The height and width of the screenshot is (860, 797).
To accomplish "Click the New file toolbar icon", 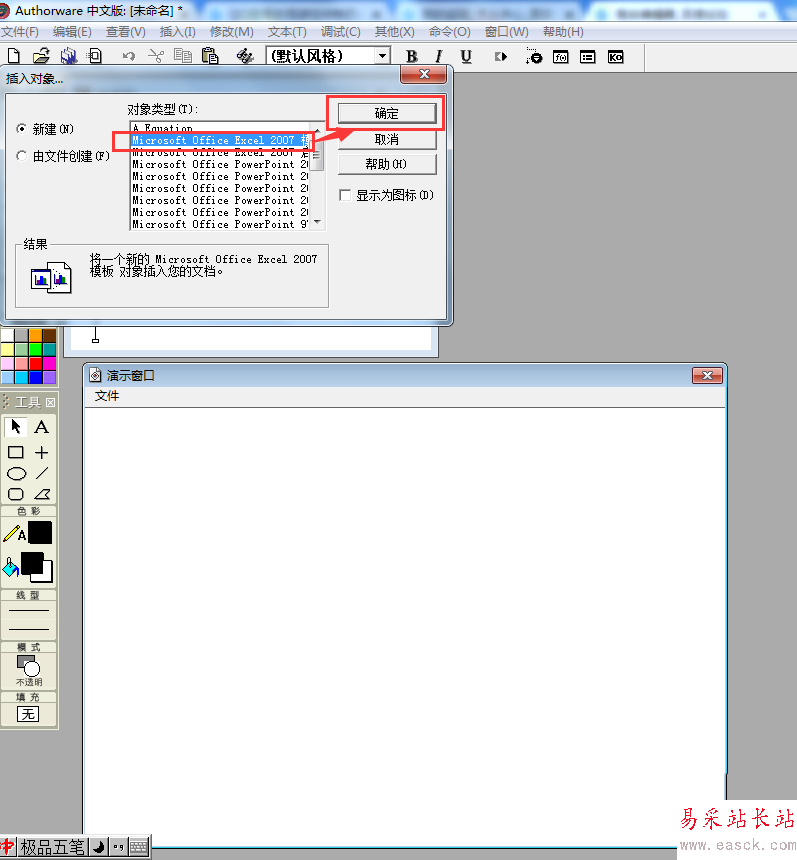I will [14, 56].
